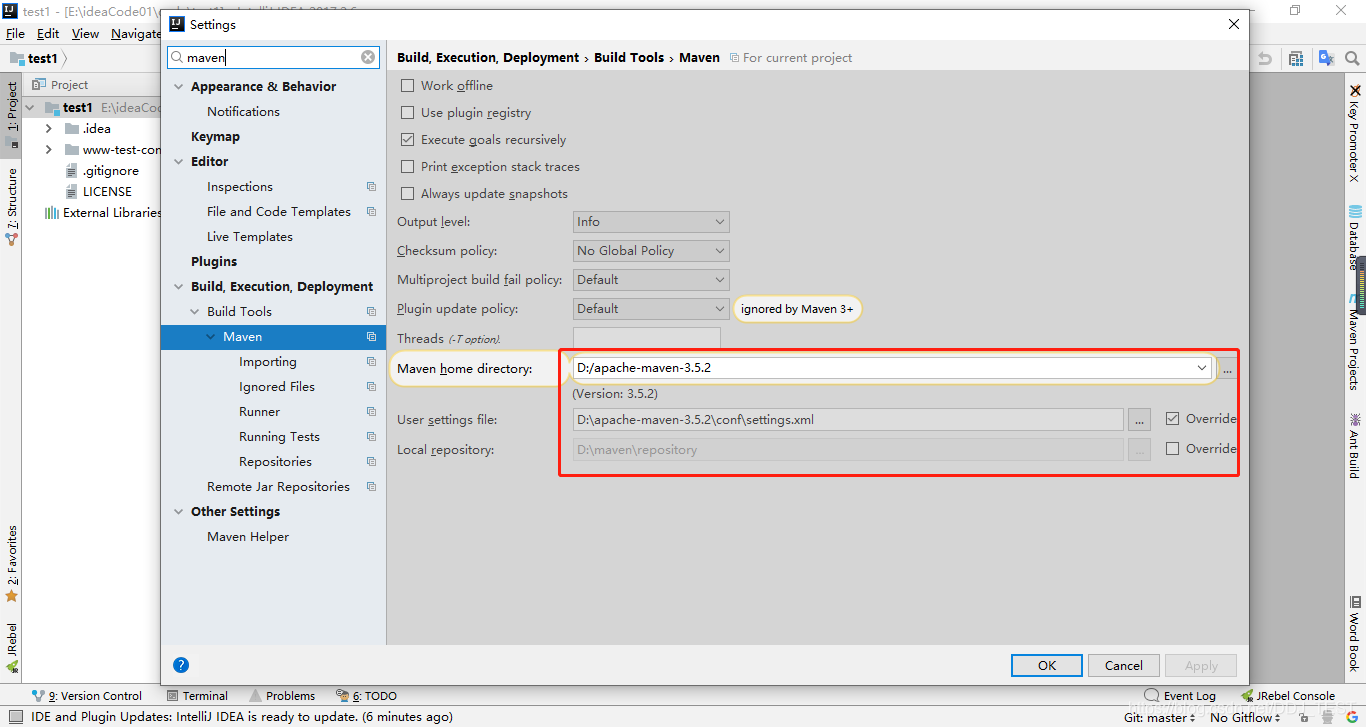Select Importing under Maven settings
The width and height of the screenshot is (1366, 727).
pyautogui.click(x=268, y=362)
